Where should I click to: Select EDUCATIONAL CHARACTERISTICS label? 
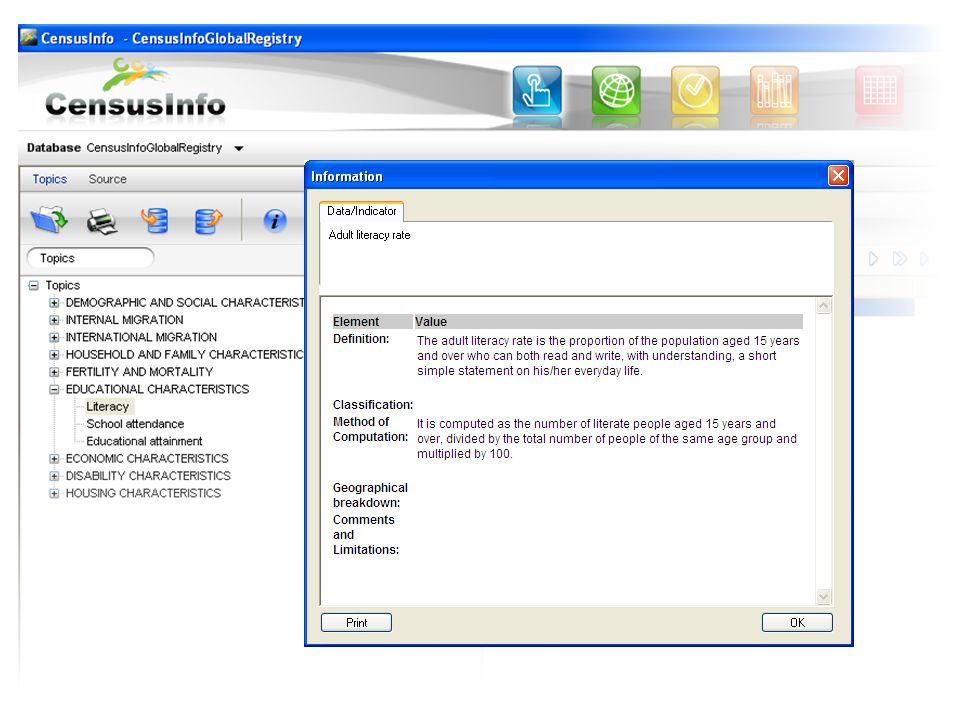tap(157, 389)
